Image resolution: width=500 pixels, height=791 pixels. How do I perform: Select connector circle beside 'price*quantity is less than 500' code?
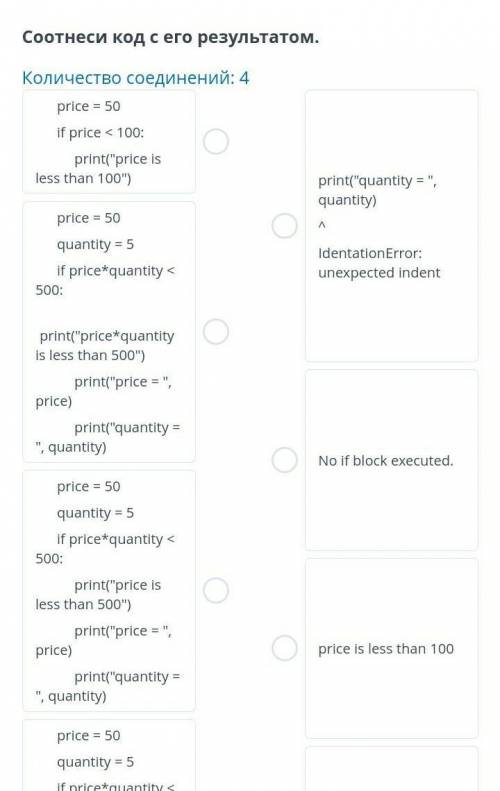point(216,331)
